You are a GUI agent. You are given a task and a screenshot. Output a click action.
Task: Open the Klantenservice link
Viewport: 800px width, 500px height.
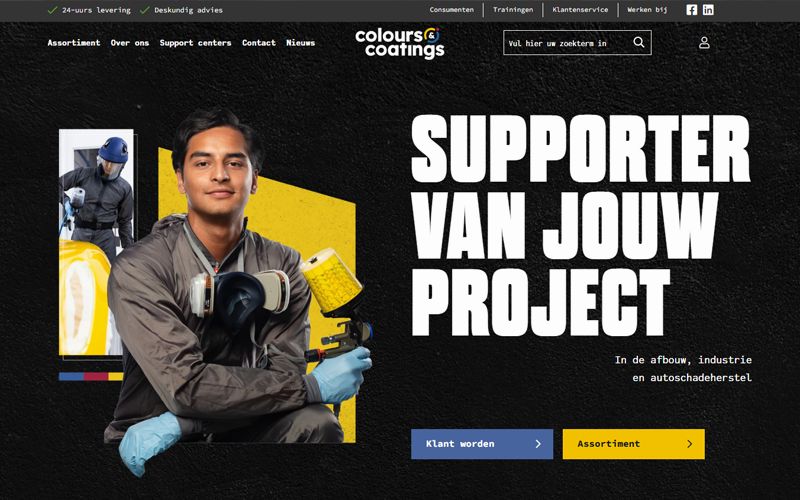click(x=580, y=10)
